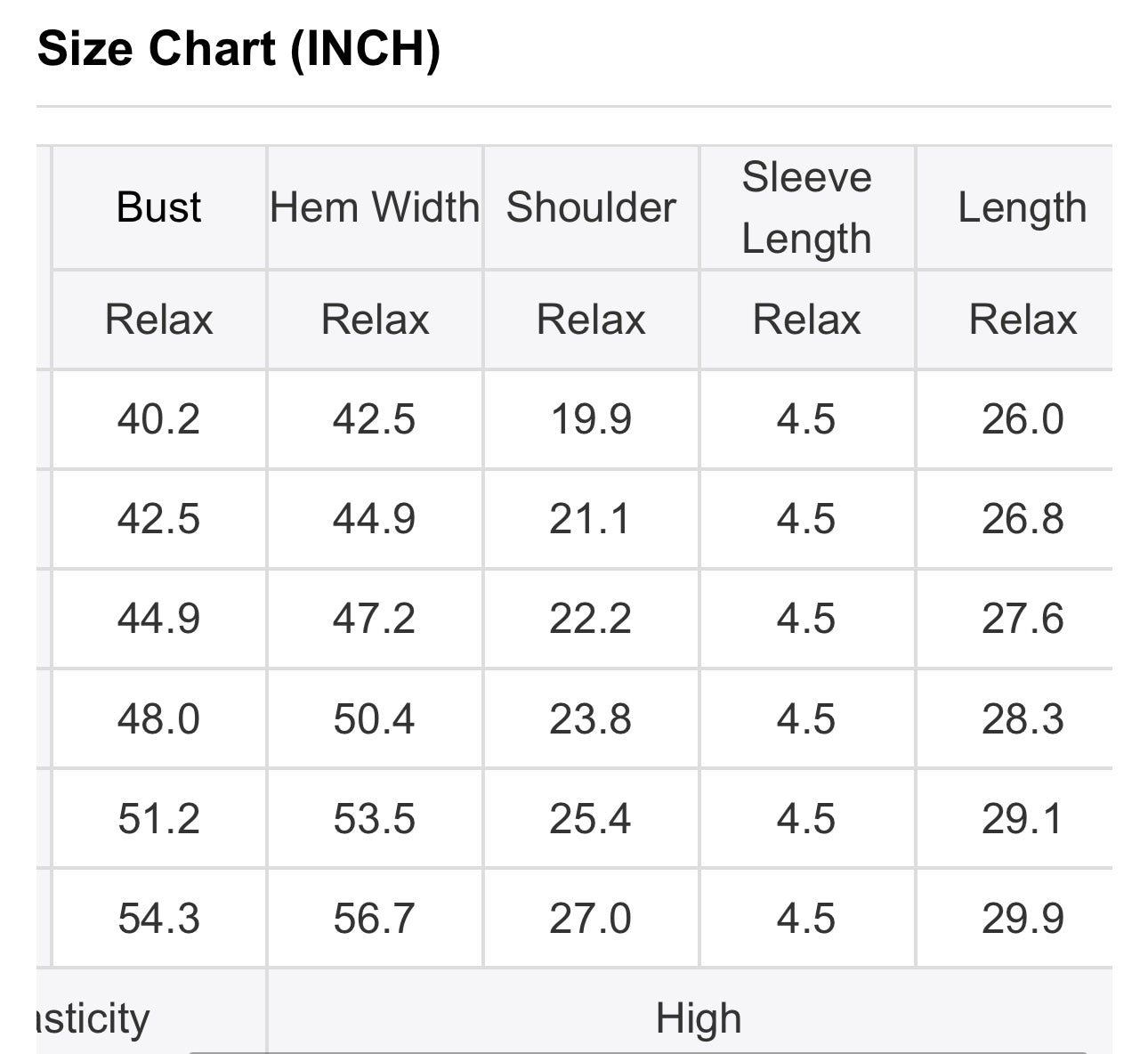The height and width of the screenshot is (1054, 1148).
Task: Click the length value 26.0
Action: 1022,419
